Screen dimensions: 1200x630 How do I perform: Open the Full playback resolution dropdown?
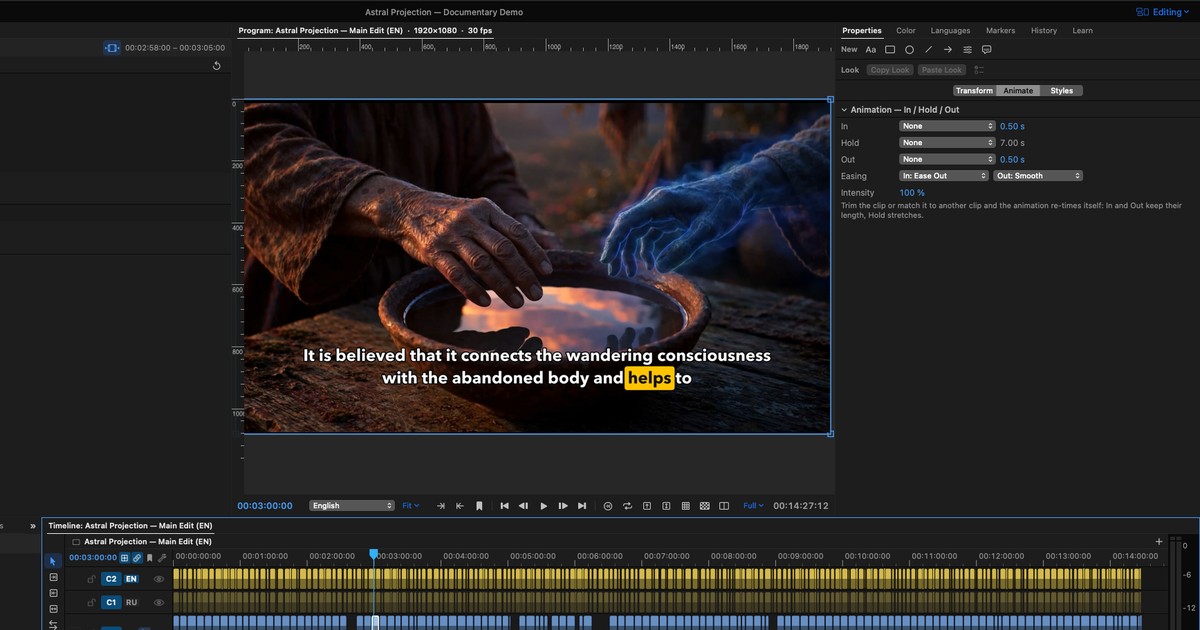pos(753,506)
